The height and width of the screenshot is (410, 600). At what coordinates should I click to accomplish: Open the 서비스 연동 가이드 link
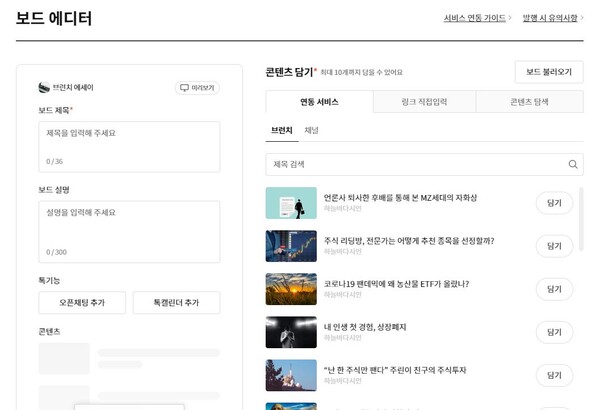(475, 18)
